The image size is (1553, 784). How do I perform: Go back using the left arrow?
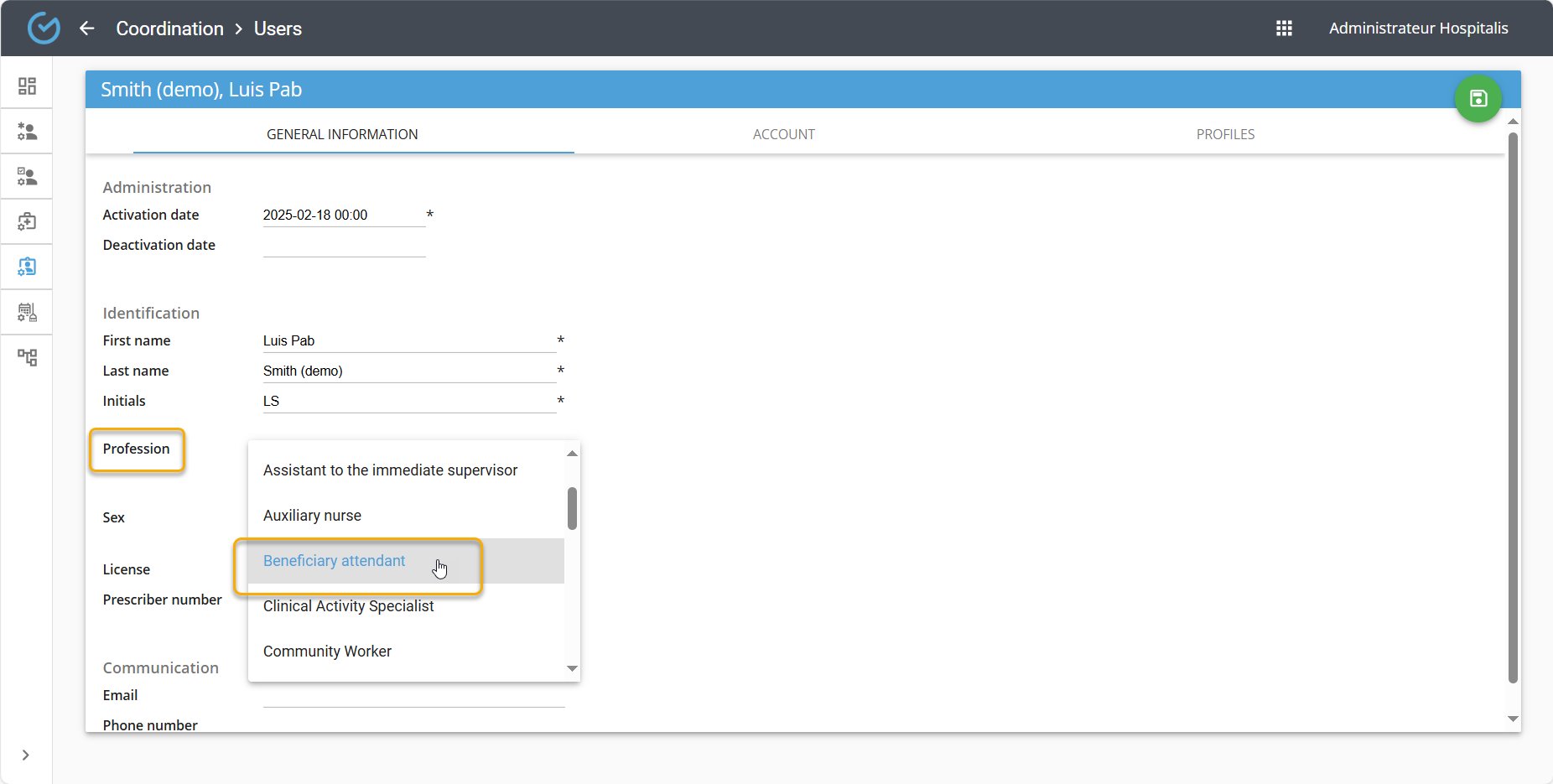click(x=87, y=29)
